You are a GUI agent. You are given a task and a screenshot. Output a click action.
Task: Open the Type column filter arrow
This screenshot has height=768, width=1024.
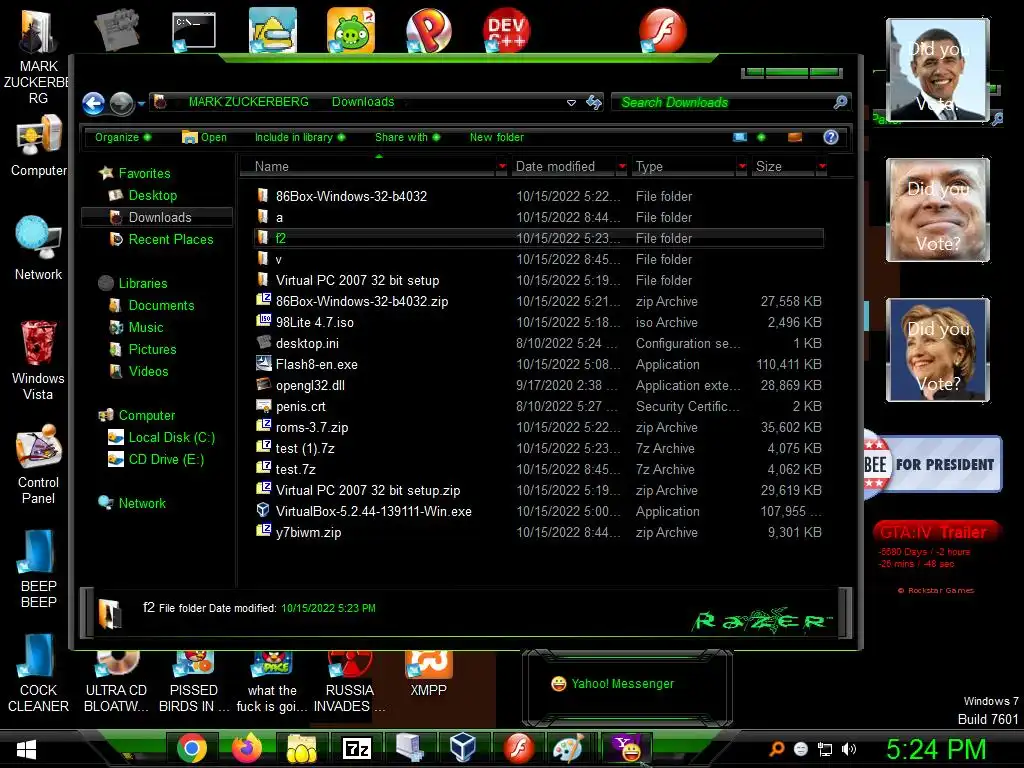pyautogui.click(x=742, y=167)
